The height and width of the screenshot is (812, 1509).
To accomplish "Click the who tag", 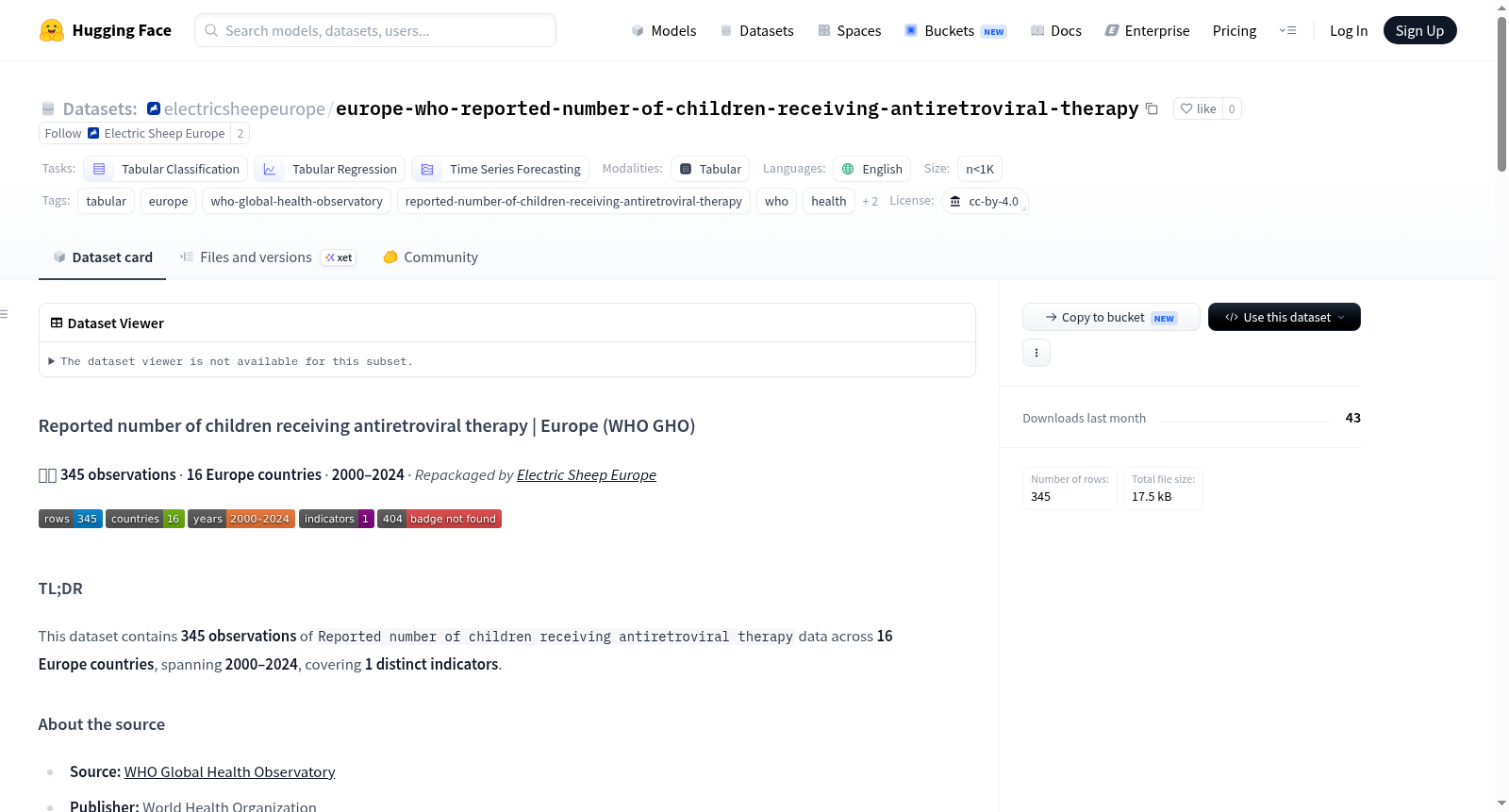I will point(776,201).
